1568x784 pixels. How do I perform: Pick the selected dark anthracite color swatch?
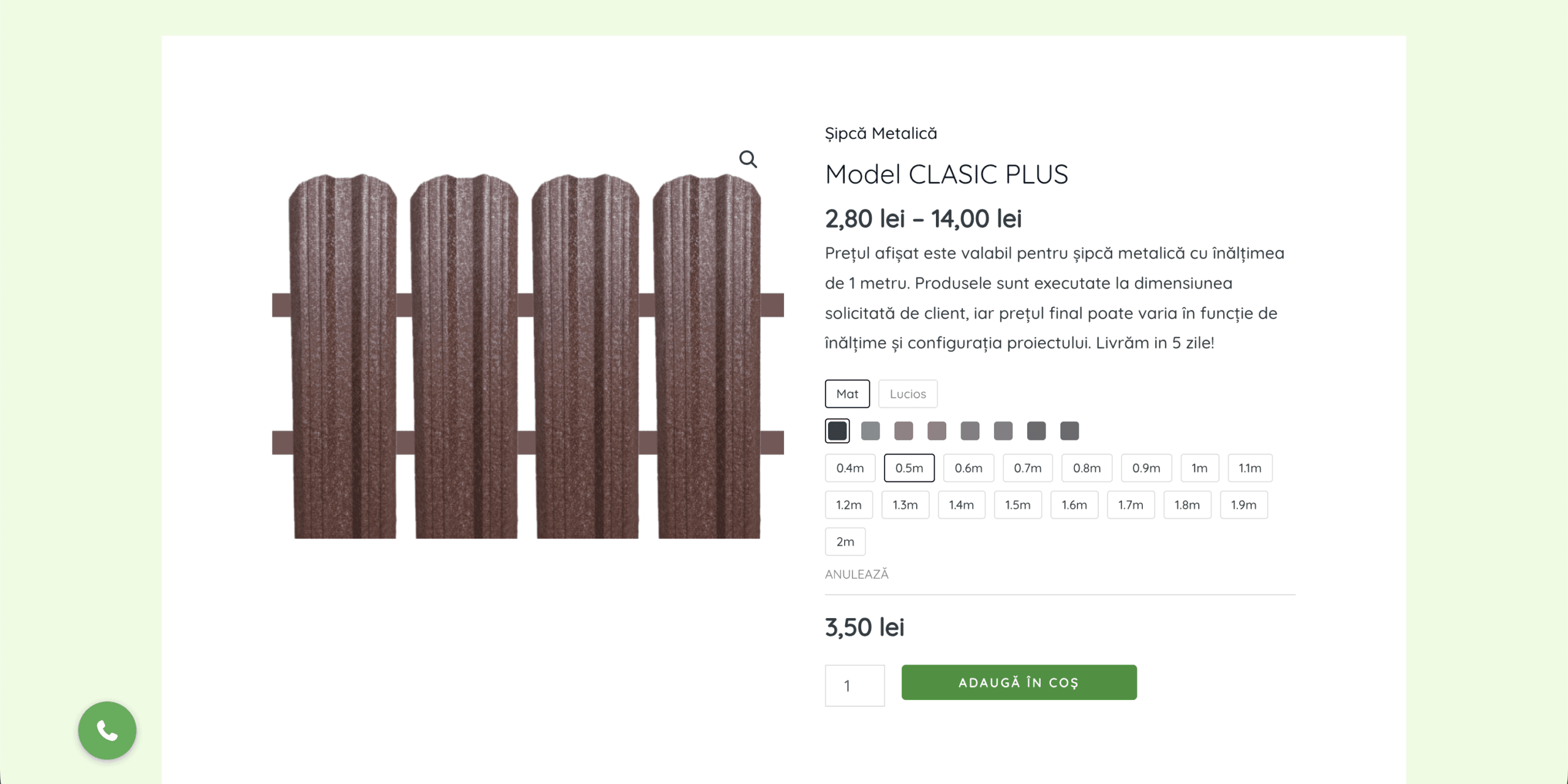(x=837, y=431)
